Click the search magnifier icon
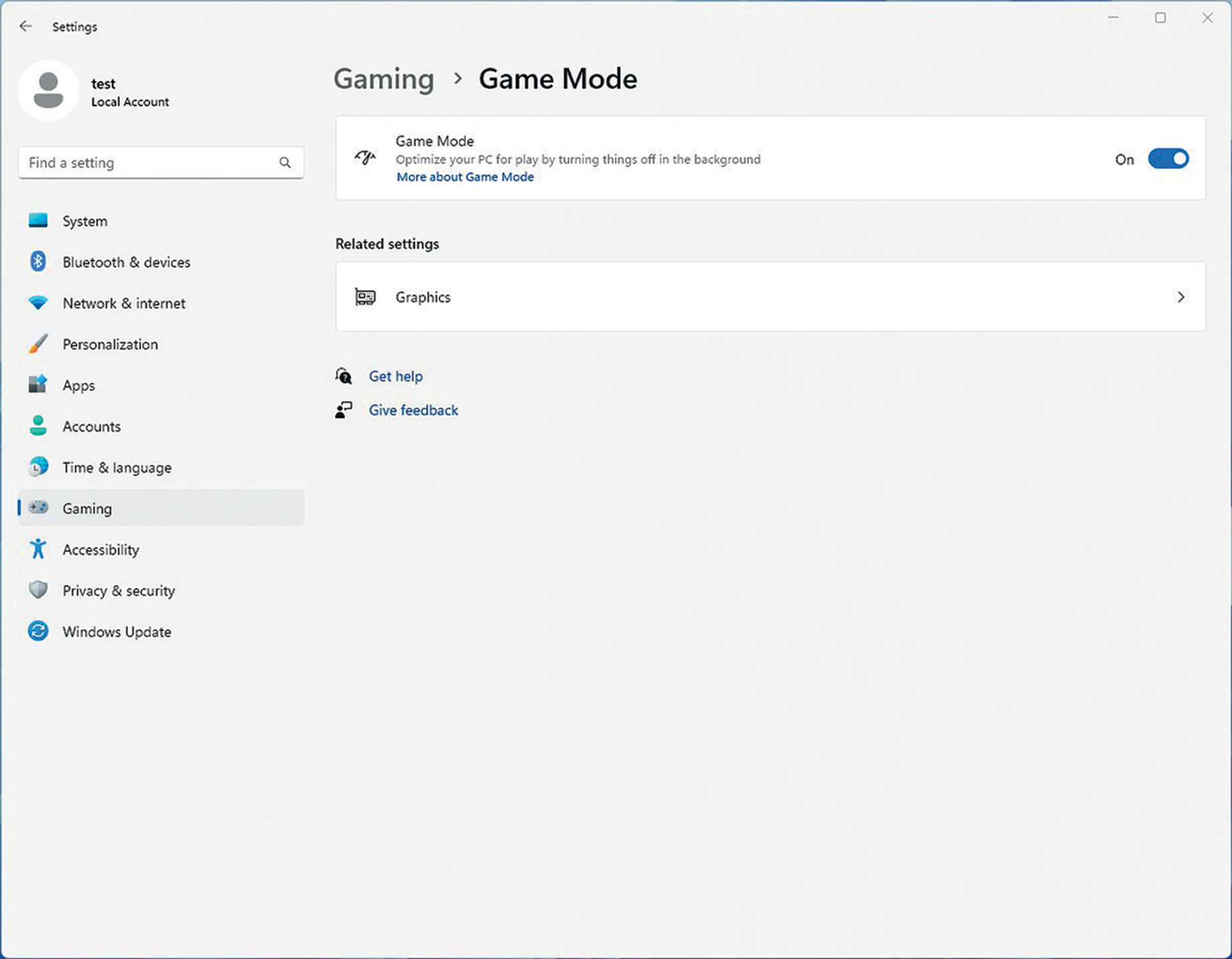This screenshot has height=959, width=1232. click(285, 162)
